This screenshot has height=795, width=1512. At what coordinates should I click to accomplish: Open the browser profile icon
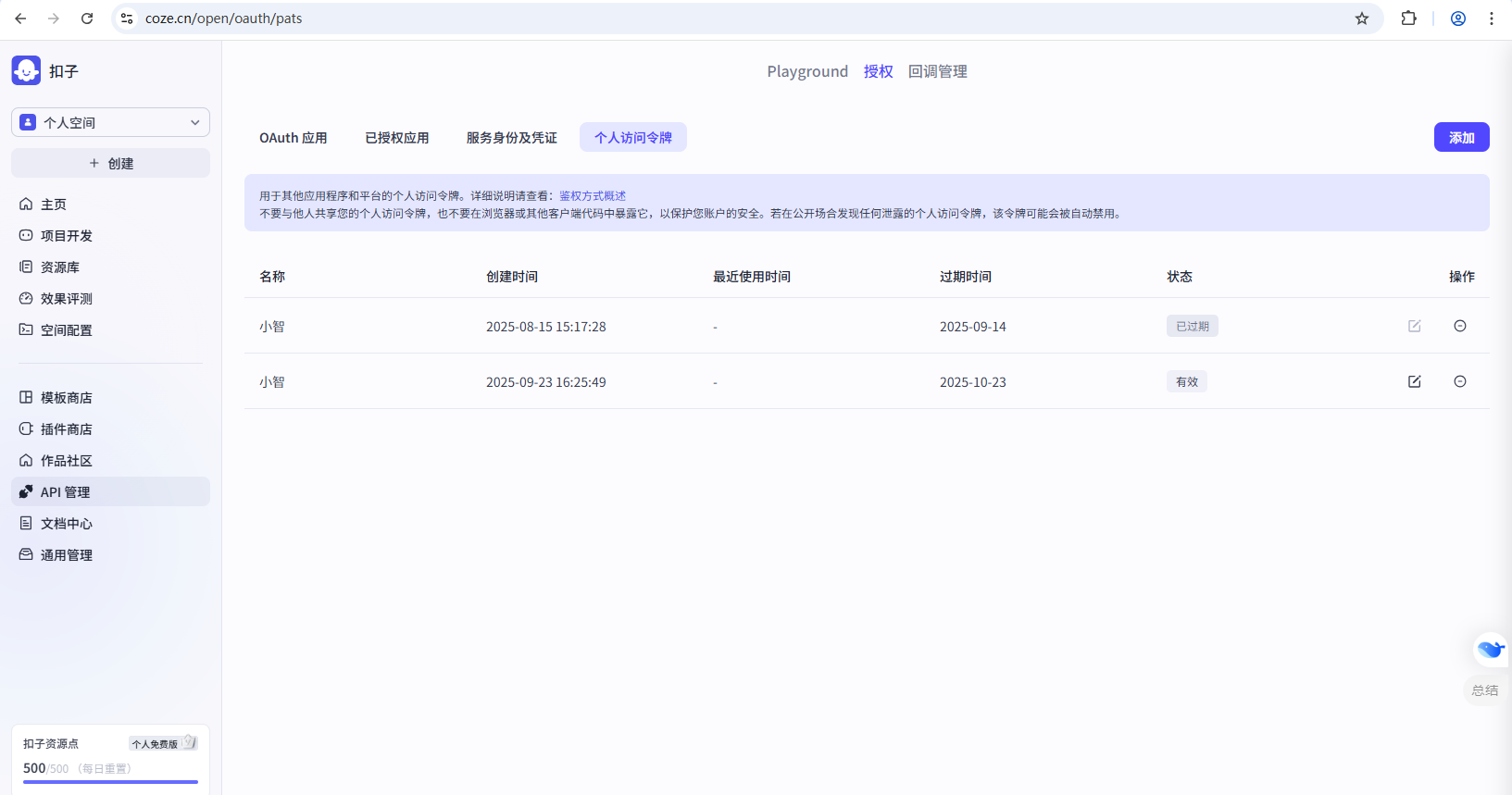1458,19
